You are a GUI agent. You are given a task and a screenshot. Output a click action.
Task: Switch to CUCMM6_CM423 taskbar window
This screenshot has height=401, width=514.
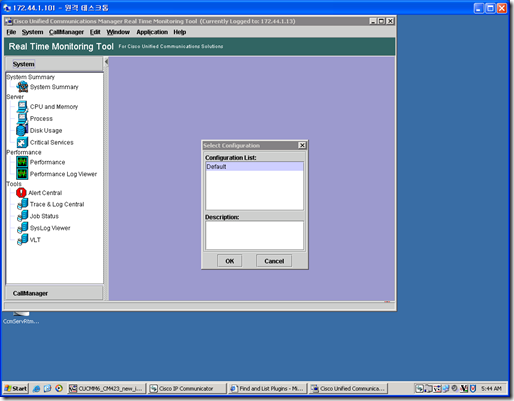(107, 389)
